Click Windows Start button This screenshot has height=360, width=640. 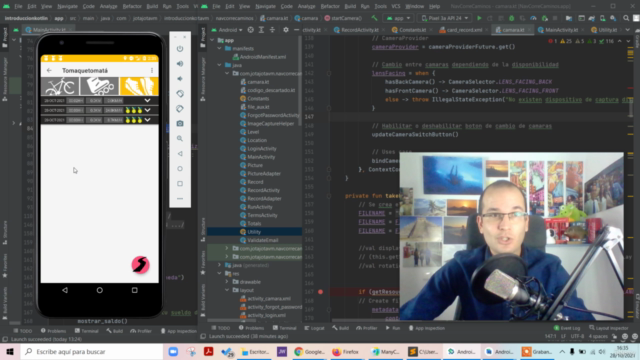coord(10,351)
